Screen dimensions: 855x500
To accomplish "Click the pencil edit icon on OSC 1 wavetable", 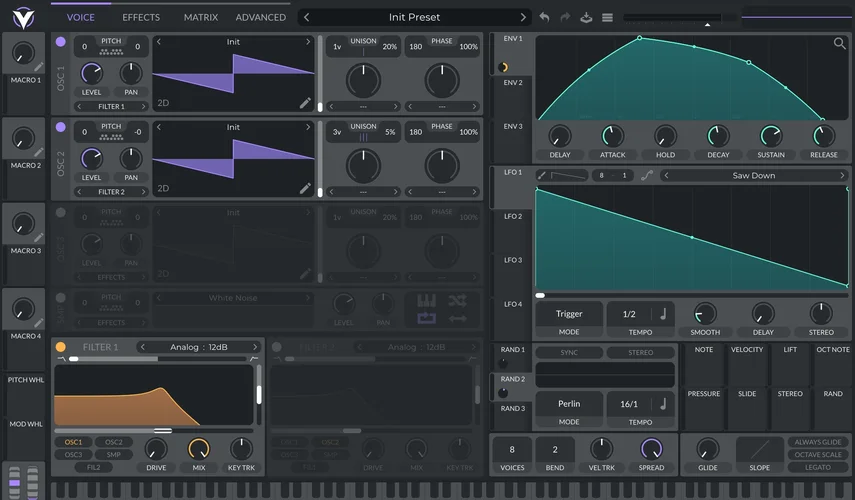I will [305, 103].
